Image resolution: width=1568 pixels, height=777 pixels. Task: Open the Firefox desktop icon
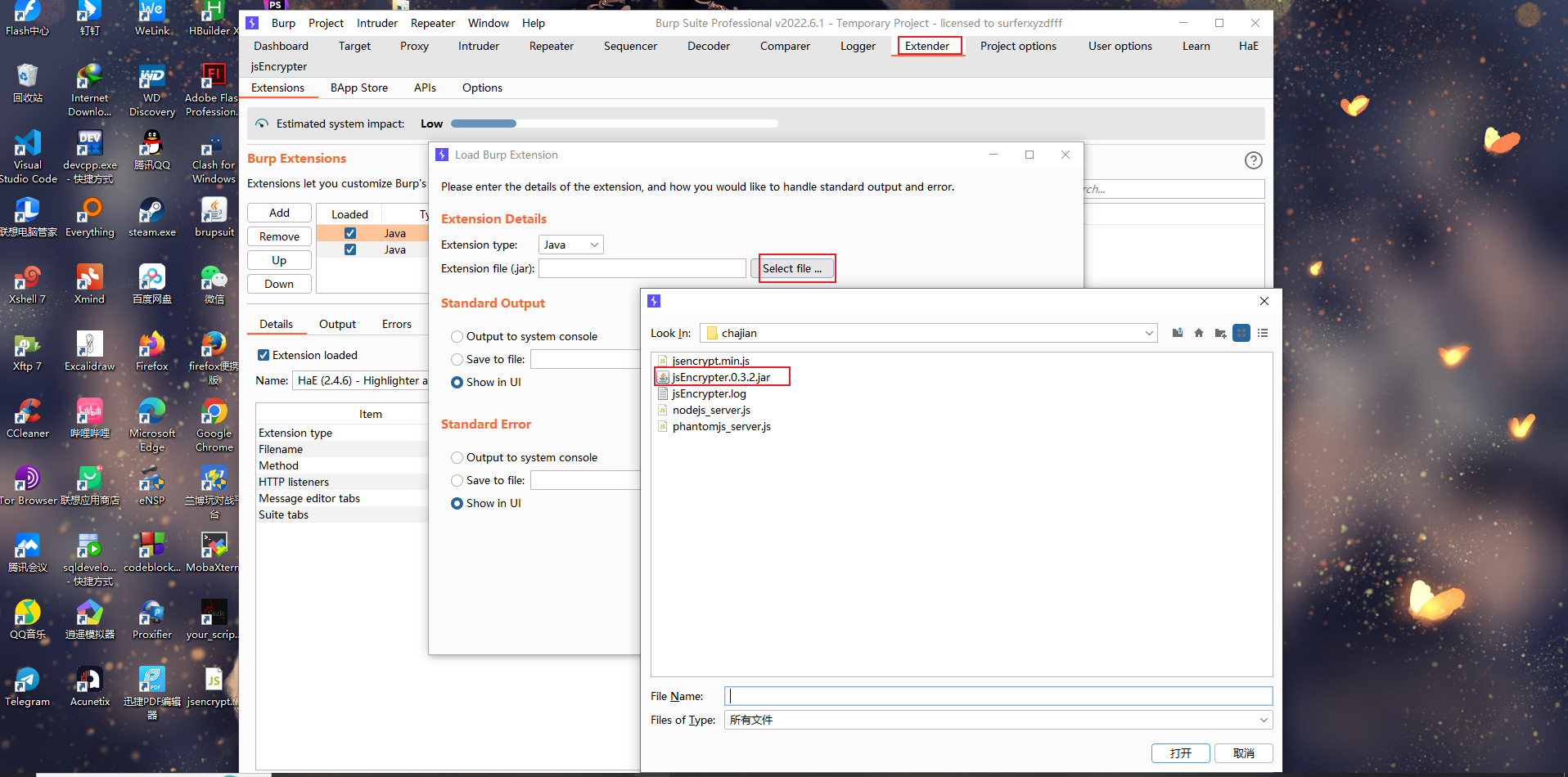tap(152, 352)
